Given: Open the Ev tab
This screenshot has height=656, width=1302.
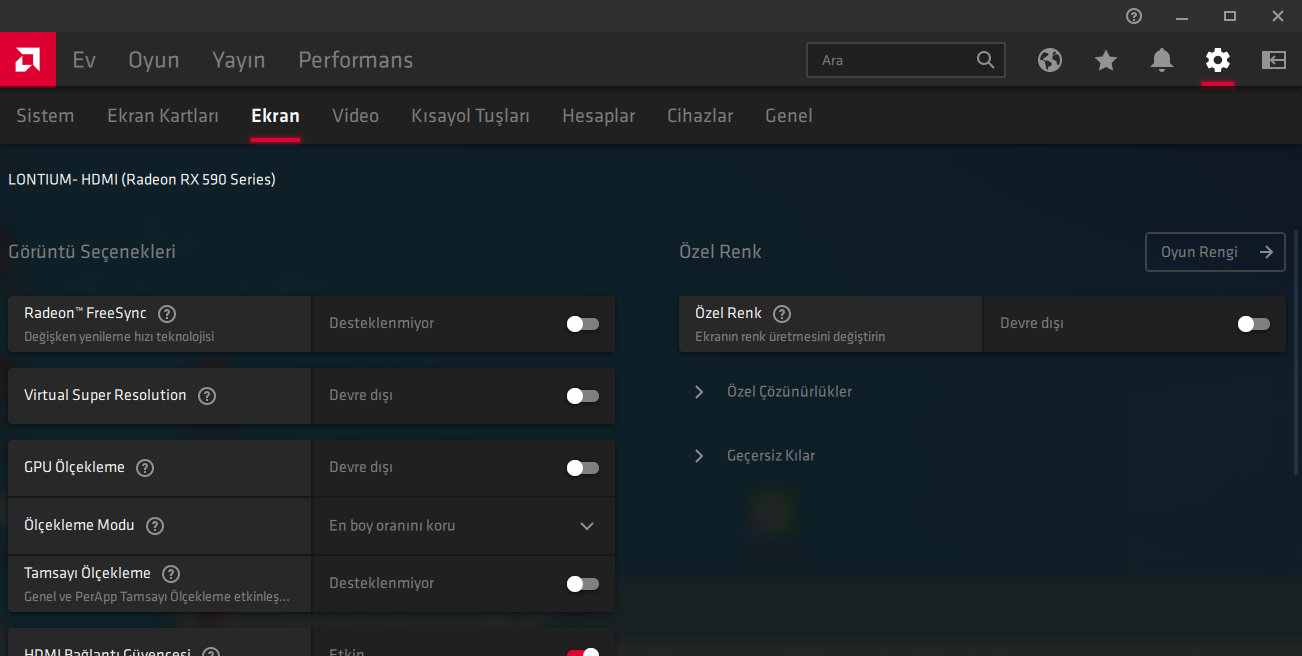Looking at the screenshot, I should point(84,60).
